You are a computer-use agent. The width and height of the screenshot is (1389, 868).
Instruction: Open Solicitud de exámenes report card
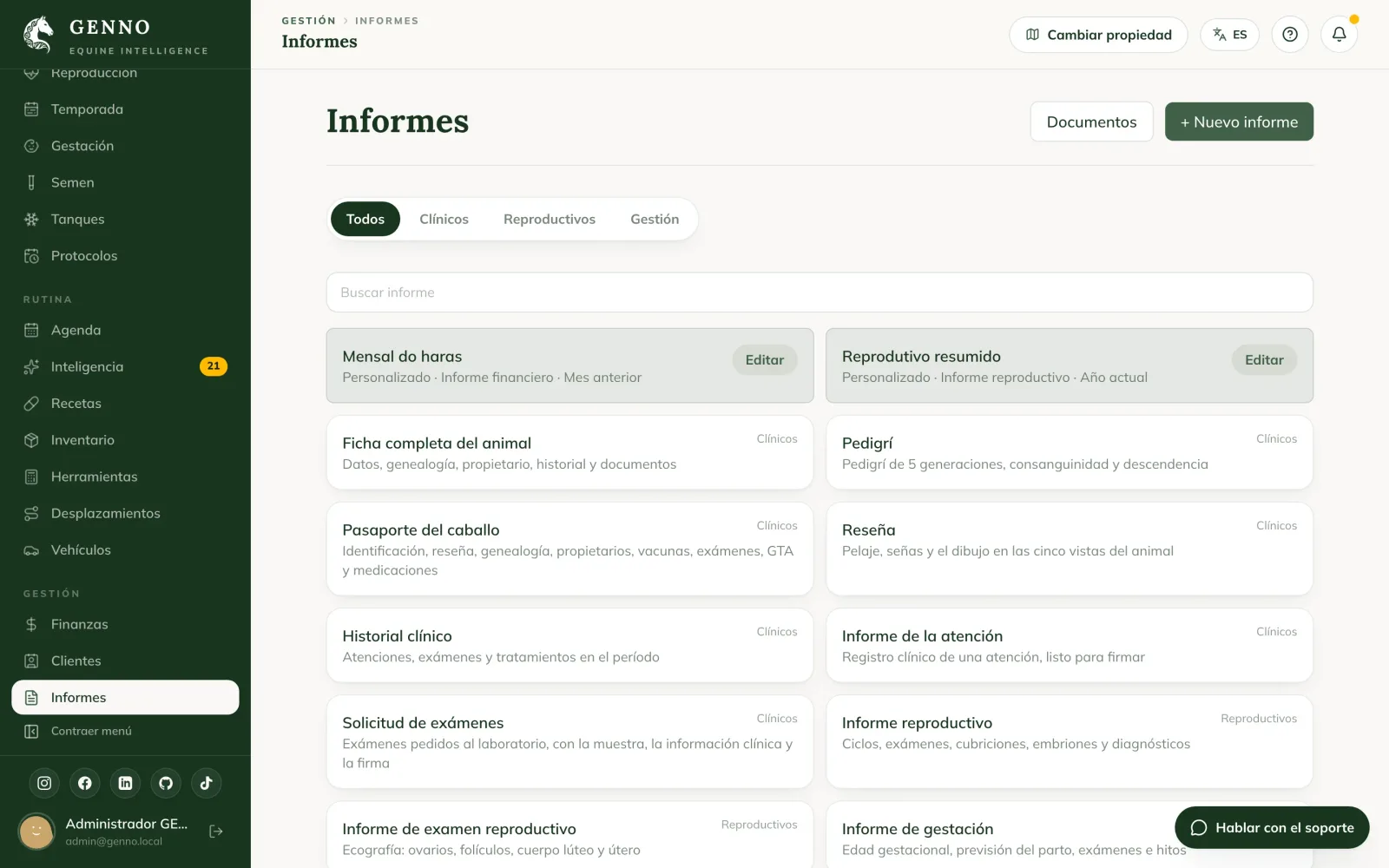coord(569,741)
